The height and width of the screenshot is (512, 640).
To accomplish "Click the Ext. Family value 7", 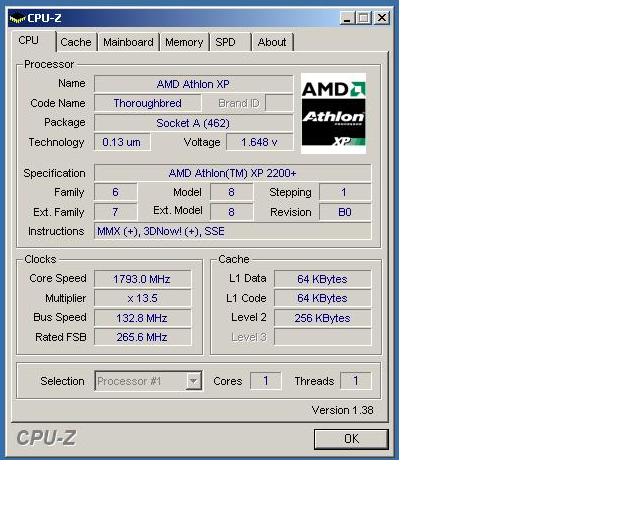I will point(116,212).
